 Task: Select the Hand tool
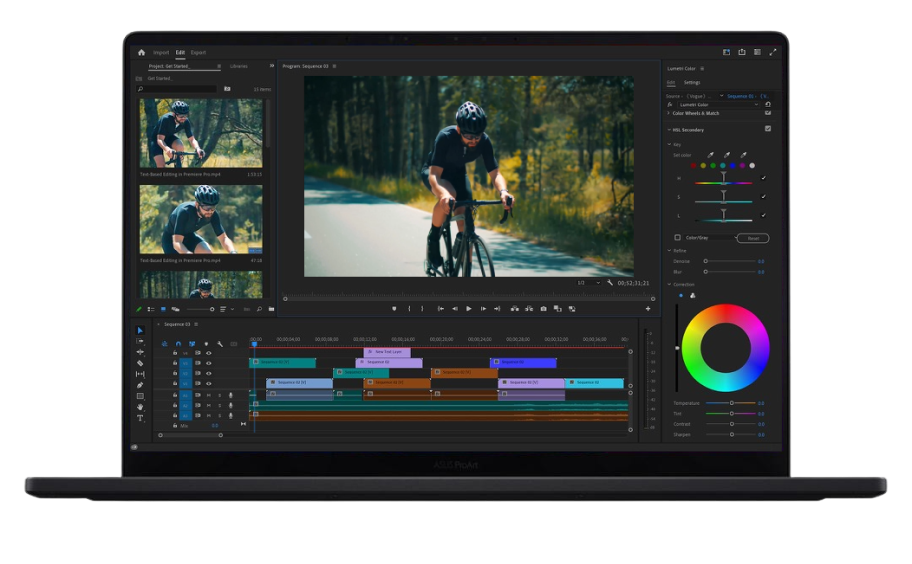coord(140,407)
